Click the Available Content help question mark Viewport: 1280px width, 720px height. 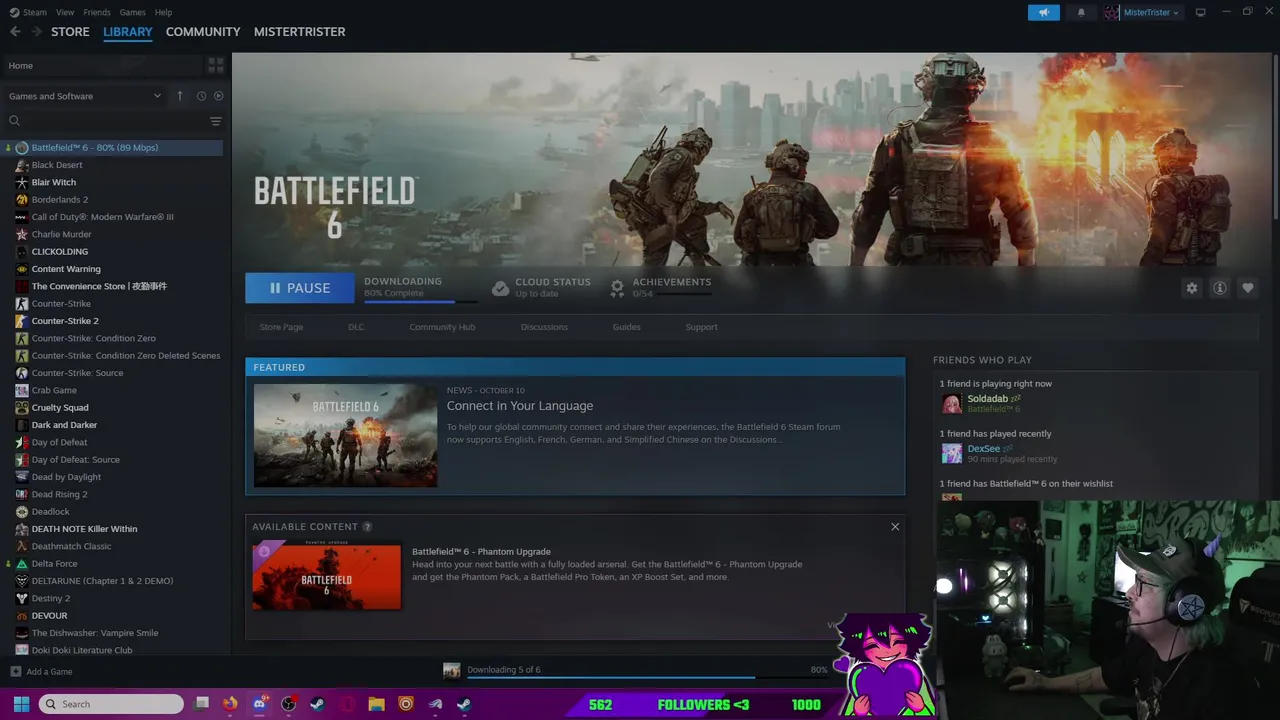(367, 527)
